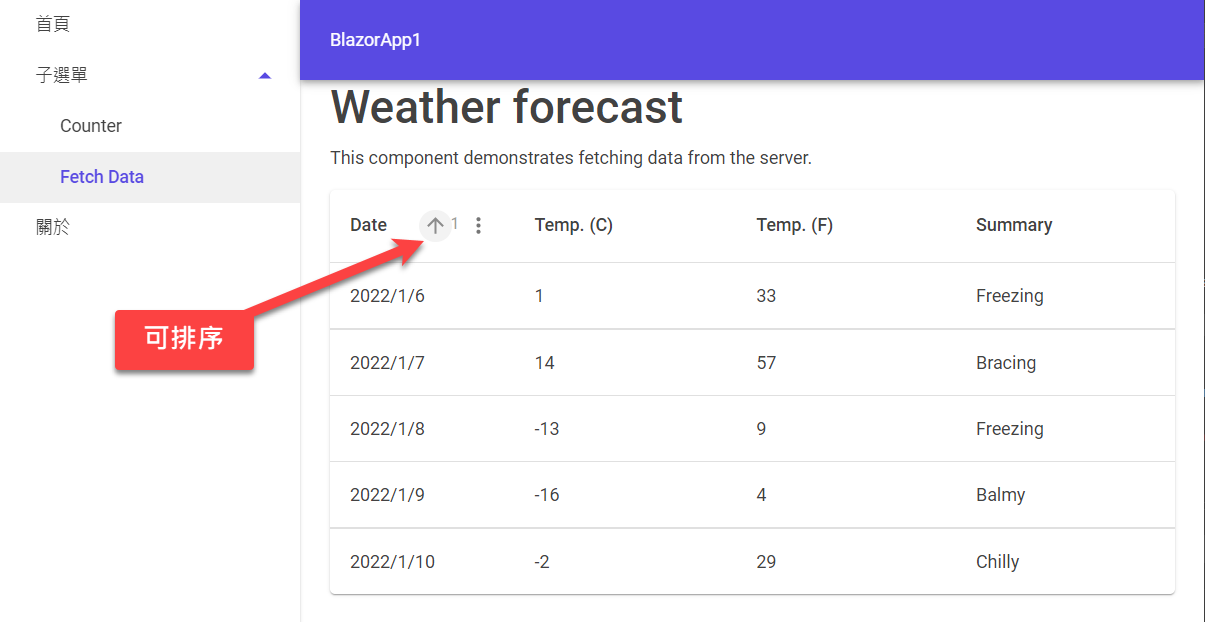The image size is (1205, 622).
Task: Click the Summary column header
Action: pyautogui.click(x=1014, y=225)
